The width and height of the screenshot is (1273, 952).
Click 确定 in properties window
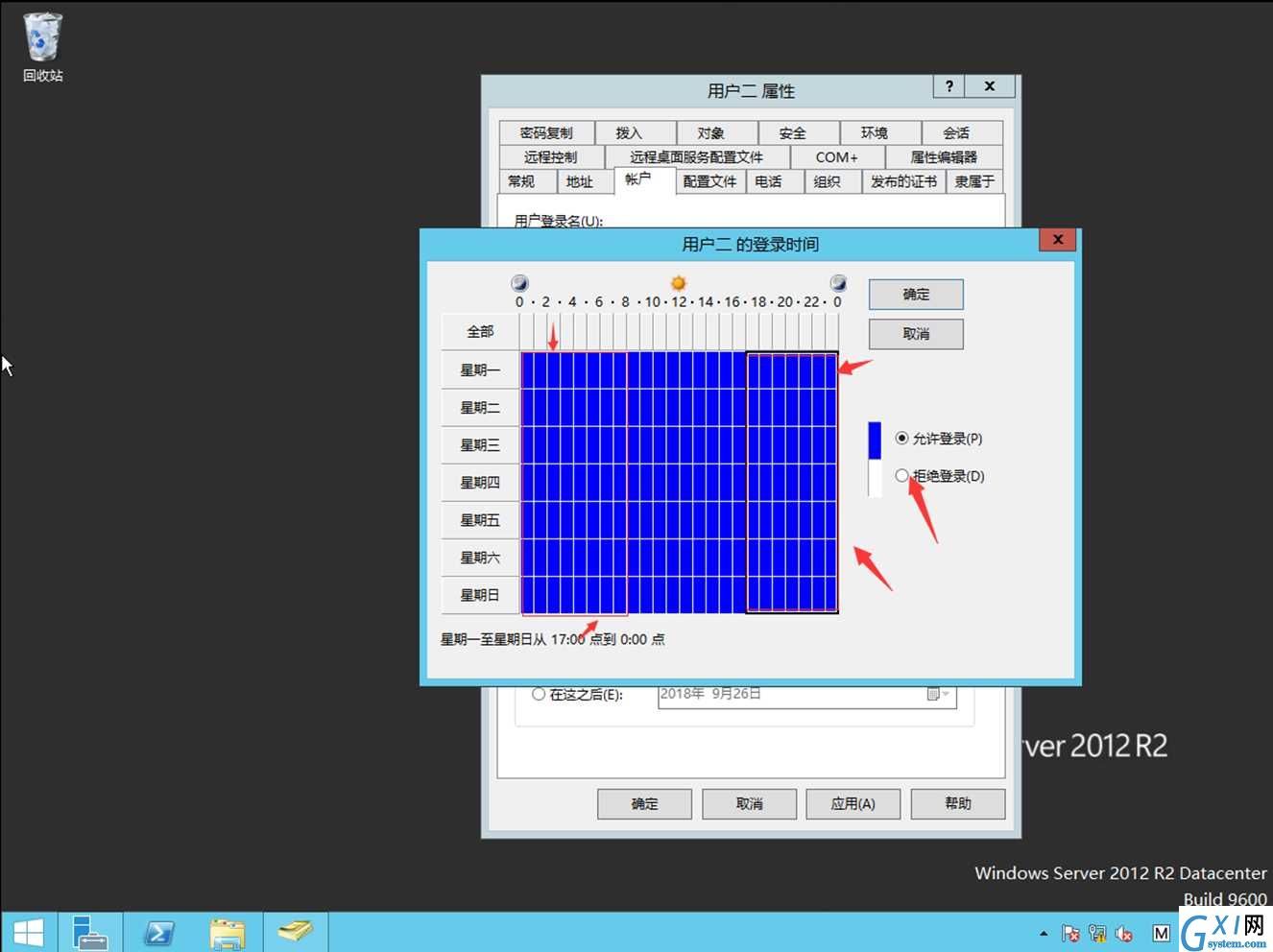(644, 804)
